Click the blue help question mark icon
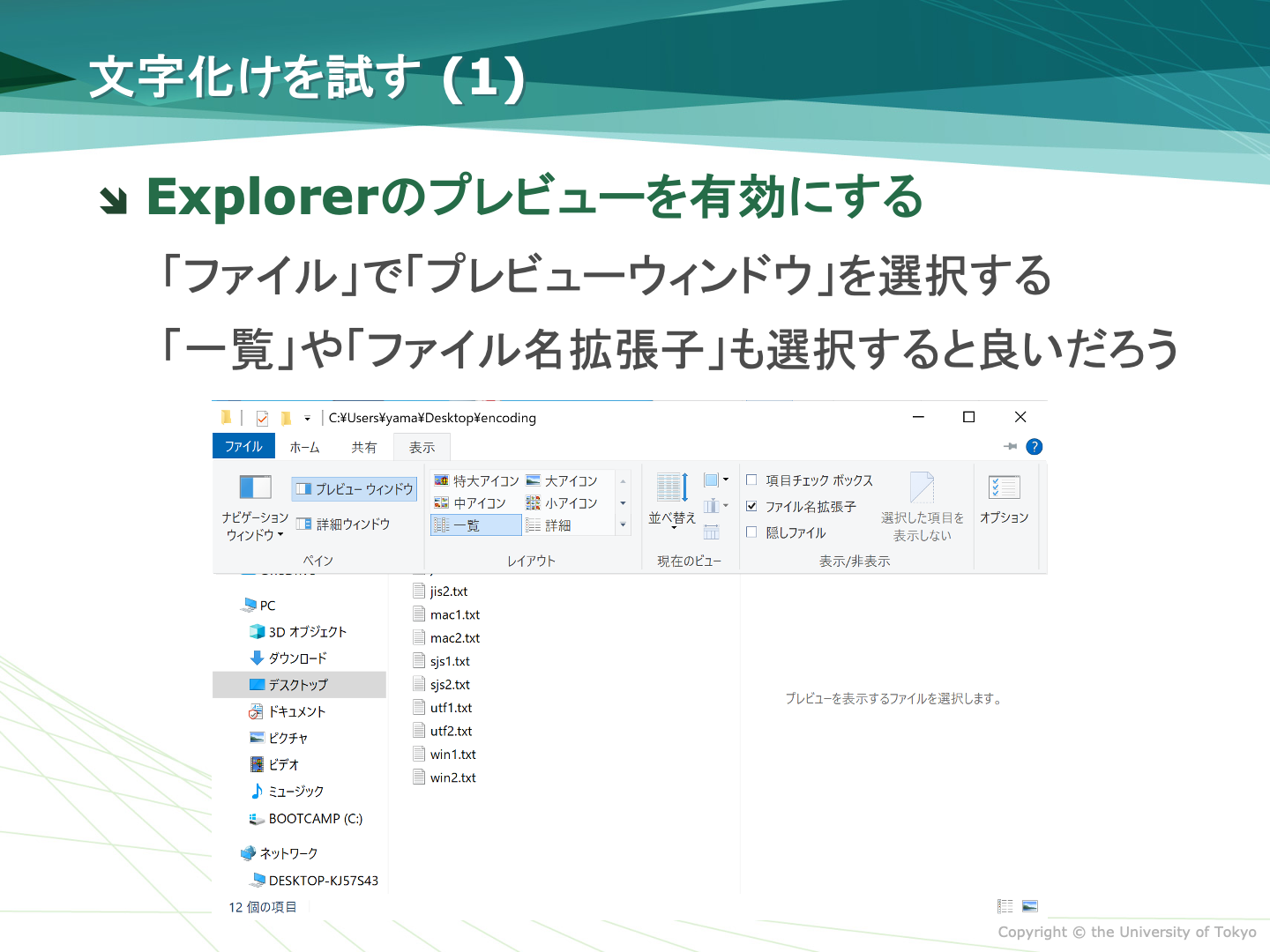Image resolution: width=1270 pixels, height=952 pixels. [1035, 447]
